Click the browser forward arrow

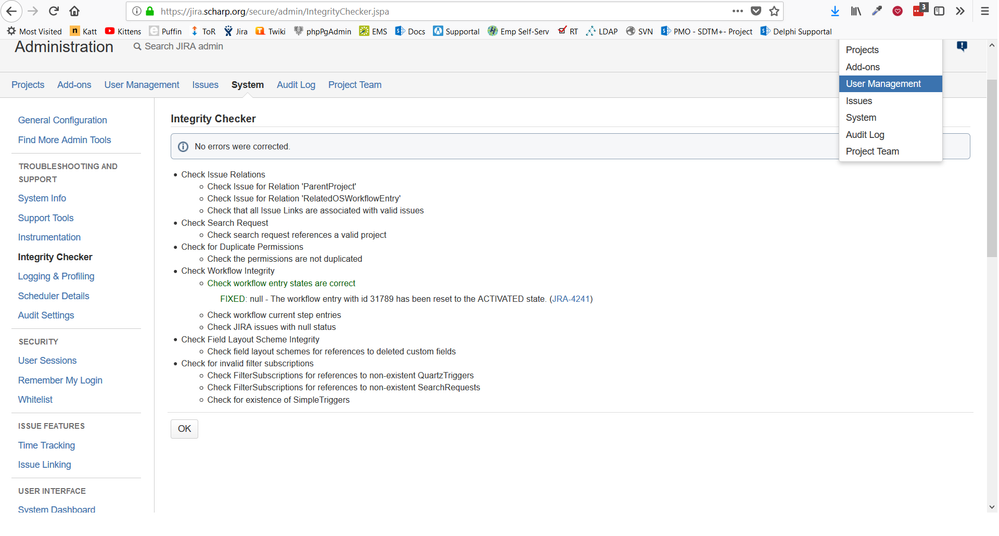(33, 11)
